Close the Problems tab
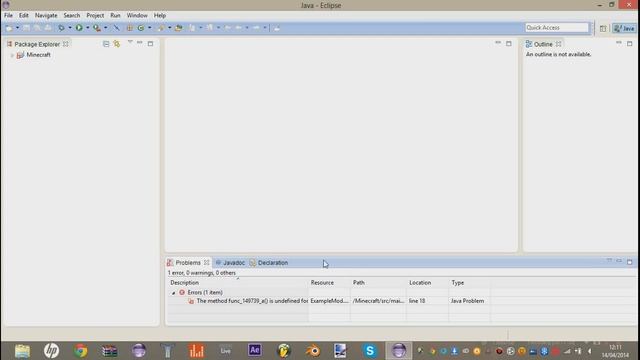The width and height of the screenshot is (640, 360). [207, 262]
